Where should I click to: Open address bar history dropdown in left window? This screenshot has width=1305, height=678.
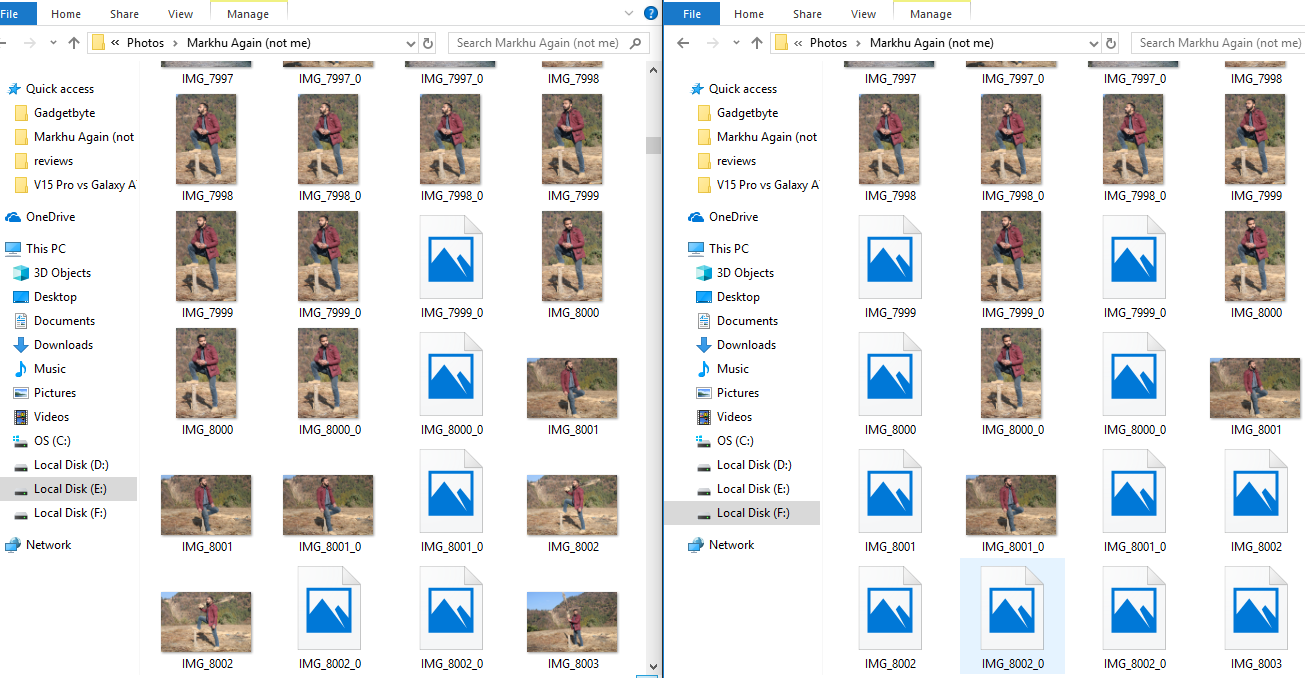pos(410,43)
